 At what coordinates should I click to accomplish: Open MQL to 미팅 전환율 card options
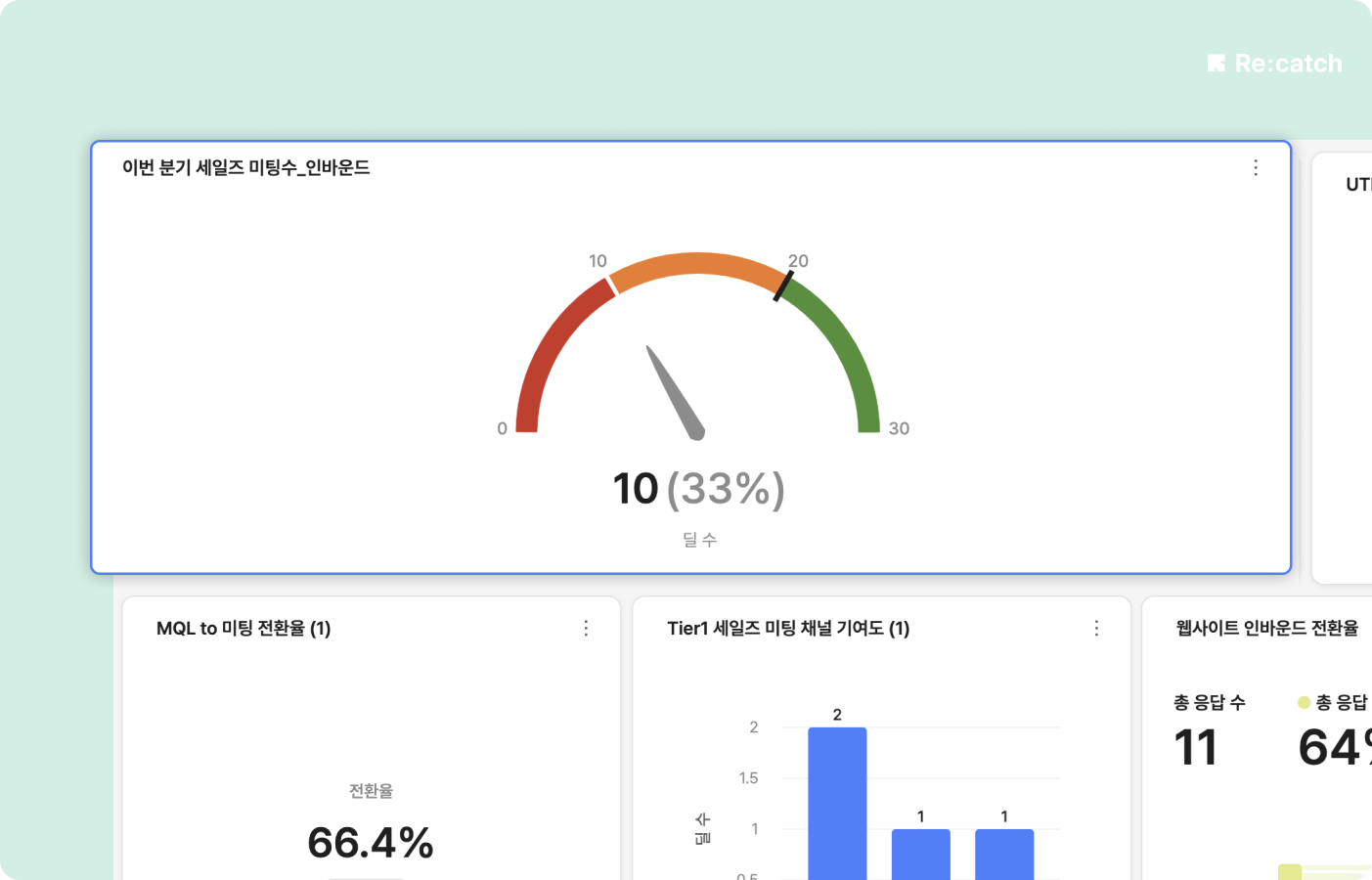(x=586, y=629)
